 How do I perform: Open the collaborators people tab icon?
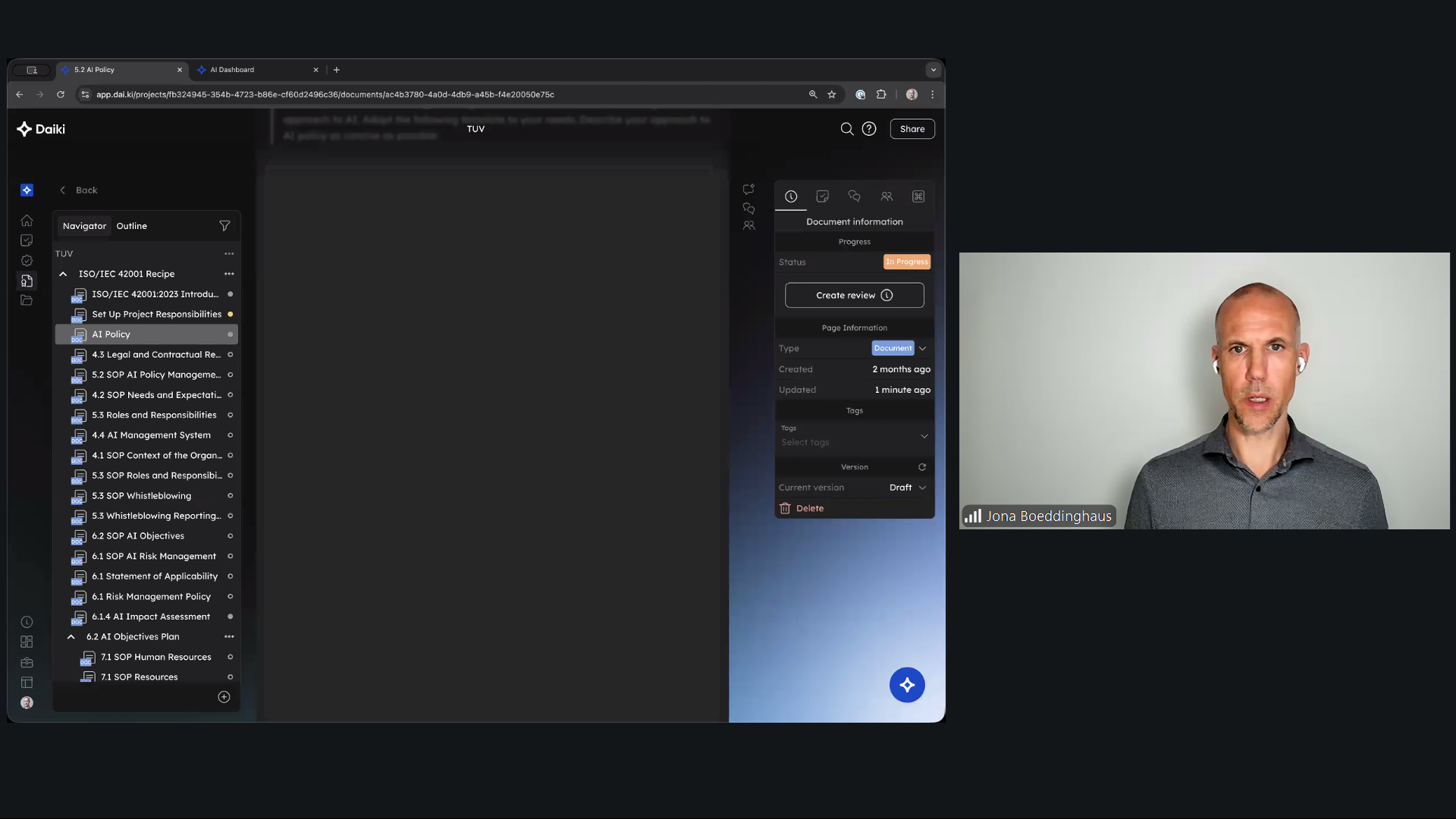coord(886,196)
